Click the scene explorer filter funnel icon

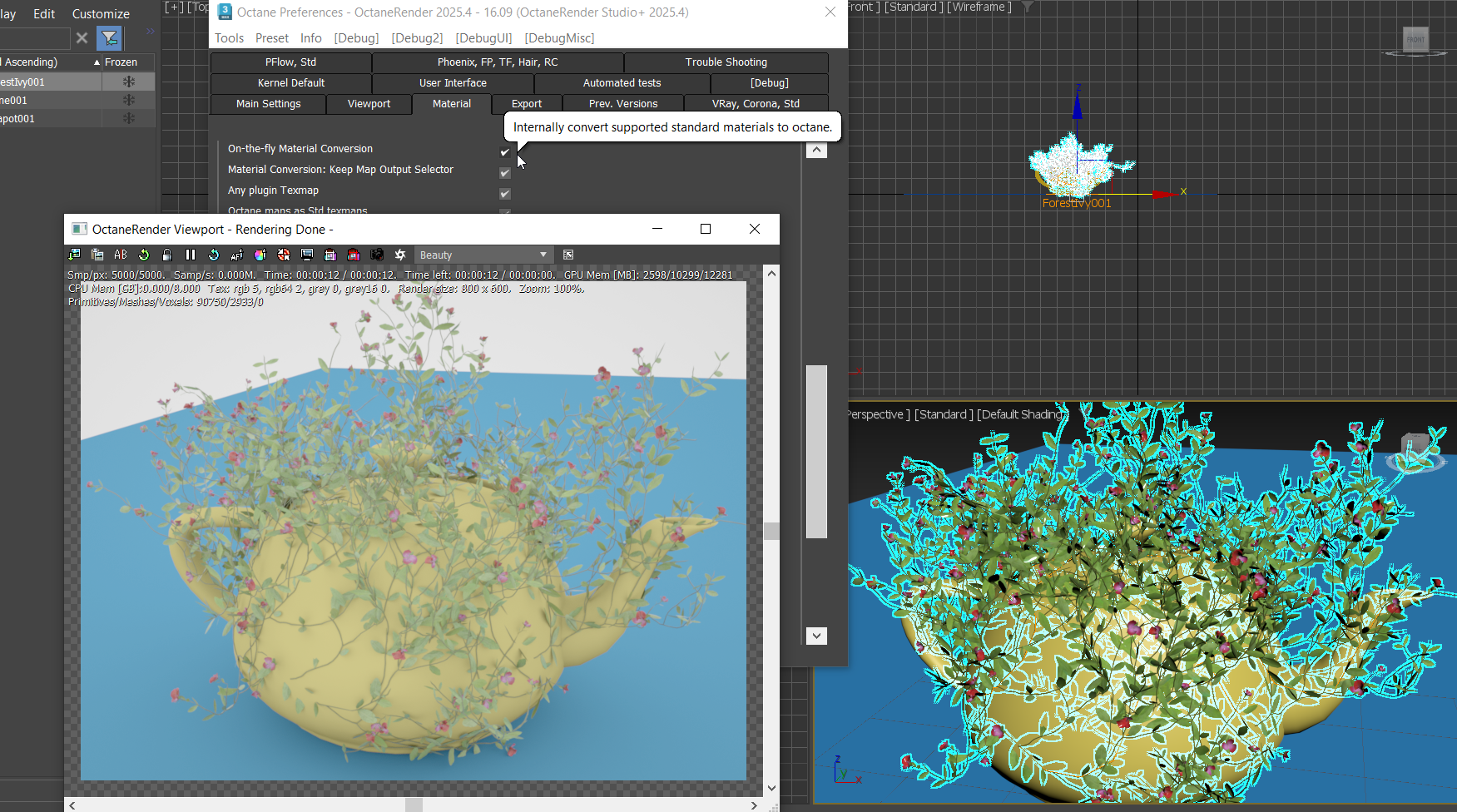pos(109,38)
